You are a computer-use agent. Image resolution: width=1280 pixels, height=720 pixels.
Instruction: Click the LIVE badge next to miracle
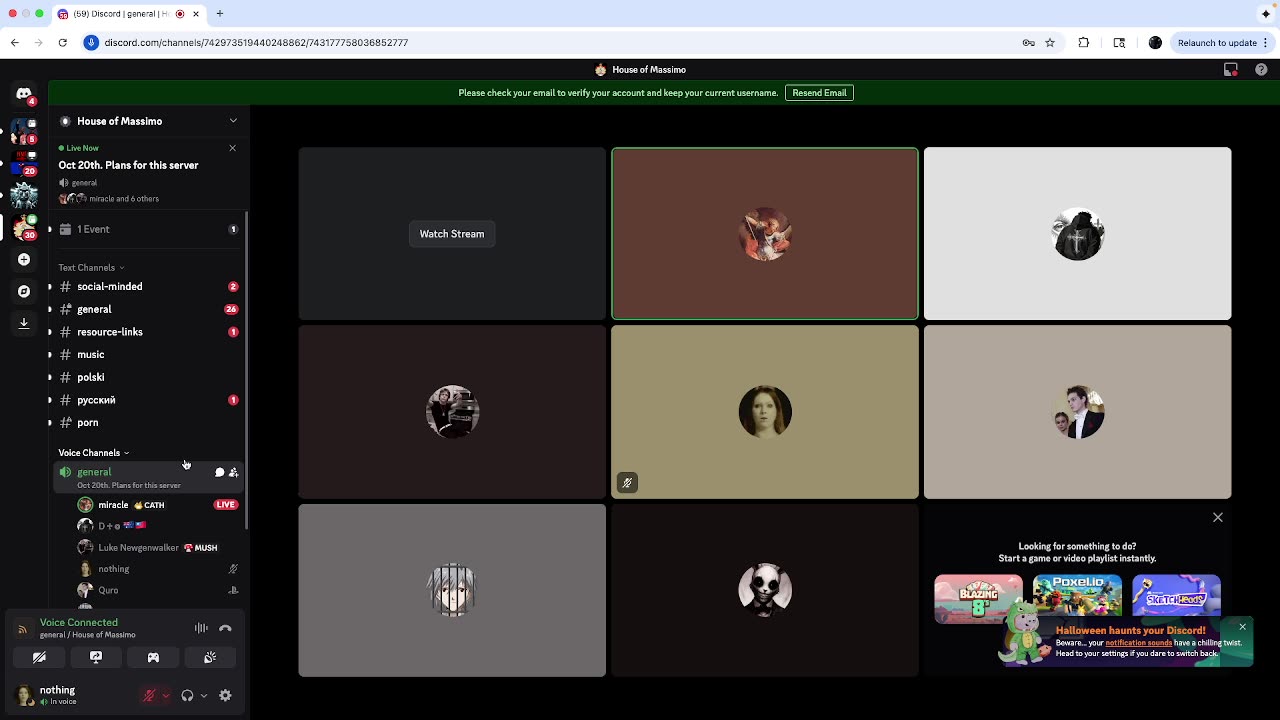pos(226,505)
